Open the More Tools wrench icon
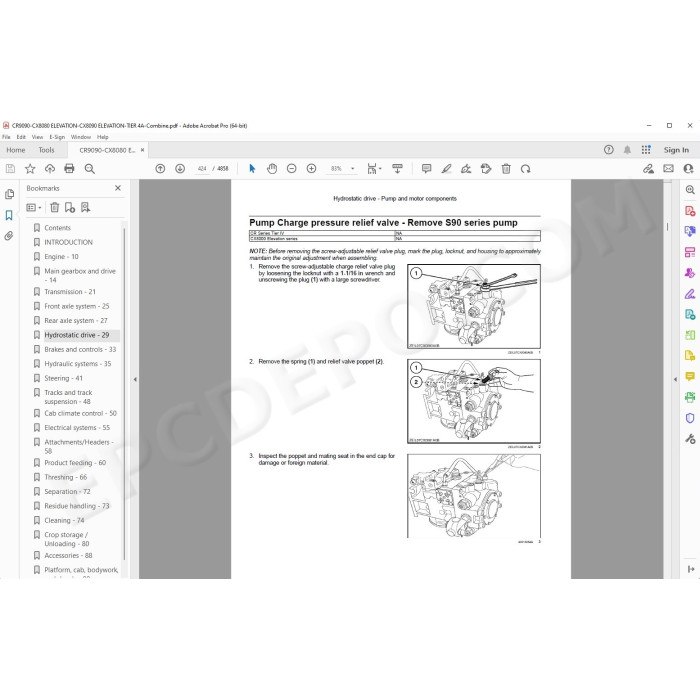Viewport: 700px width, 700px height. [690, 439]
